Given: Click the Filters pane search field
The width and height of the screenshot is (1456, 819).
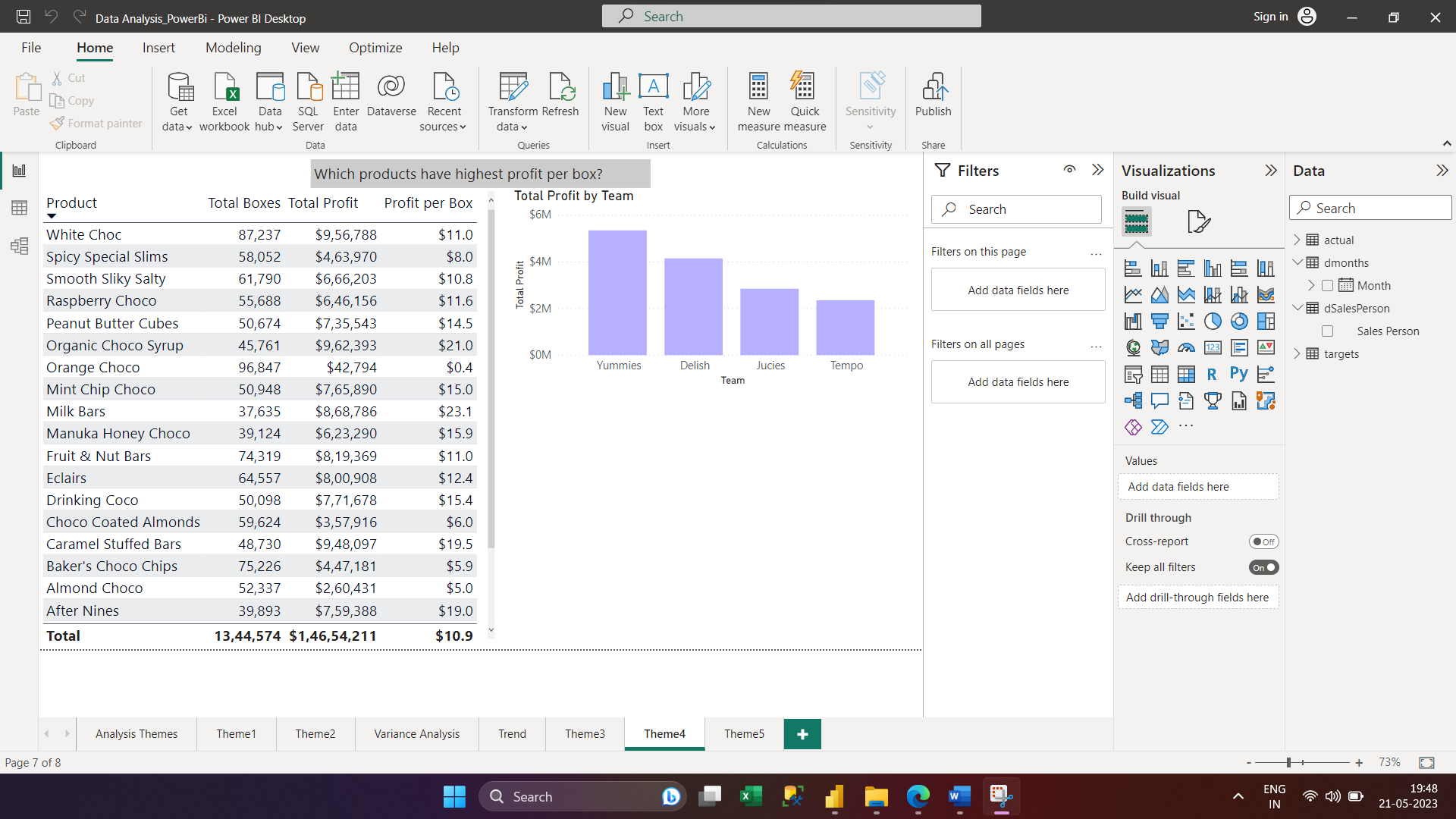Looking at the screenshot, I should (1016, 209).
